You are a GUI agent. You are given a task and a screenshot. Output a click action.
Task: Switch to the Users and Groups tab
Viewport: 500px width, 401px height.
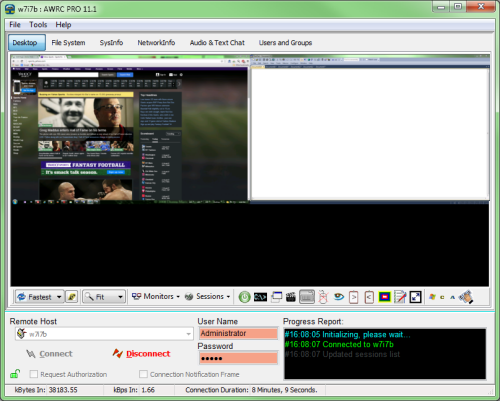pos(285,43)
